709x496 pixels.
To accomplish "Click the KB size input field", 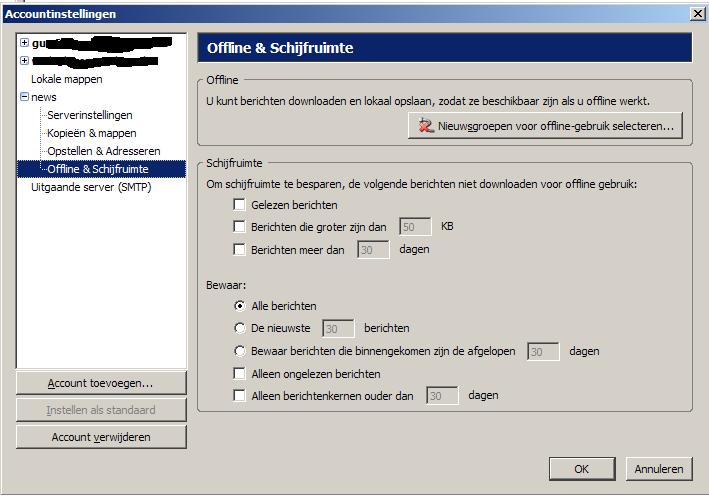I will tap(415, 227).
